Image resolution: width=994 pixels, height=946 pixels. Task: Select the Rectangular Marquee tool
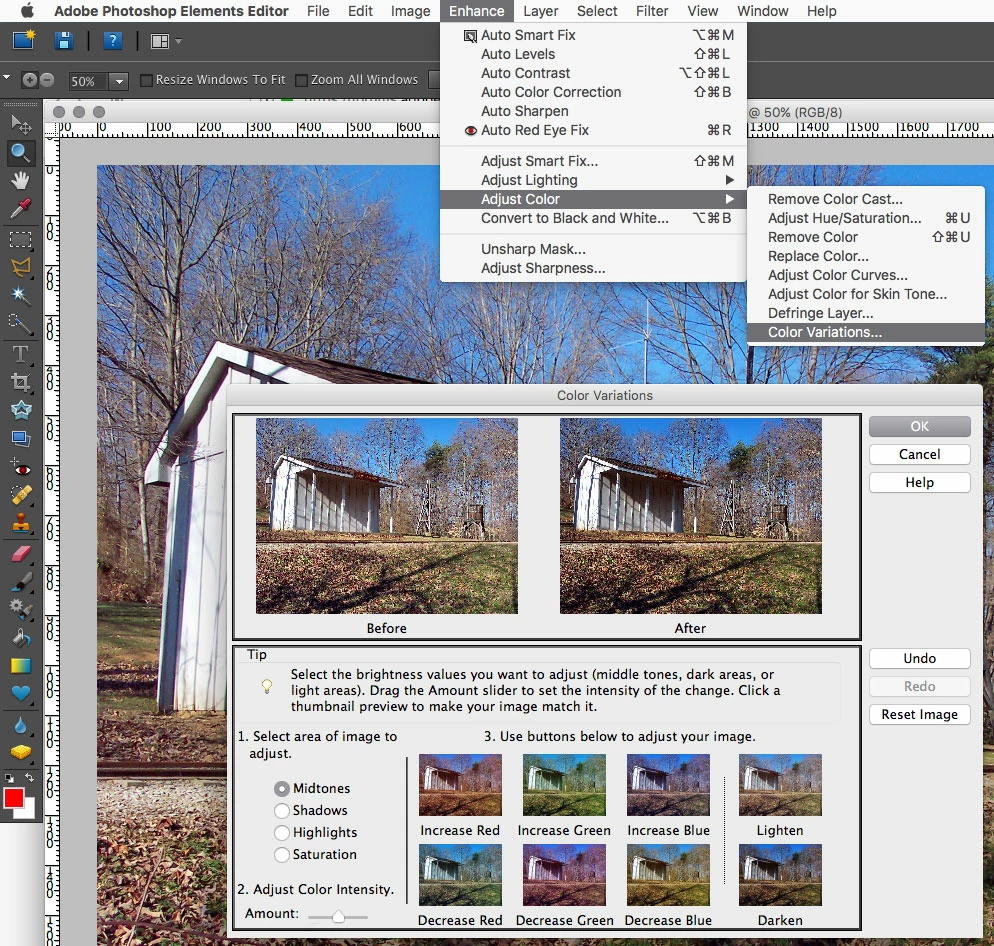pyautogui.click(x=20, y=240)
